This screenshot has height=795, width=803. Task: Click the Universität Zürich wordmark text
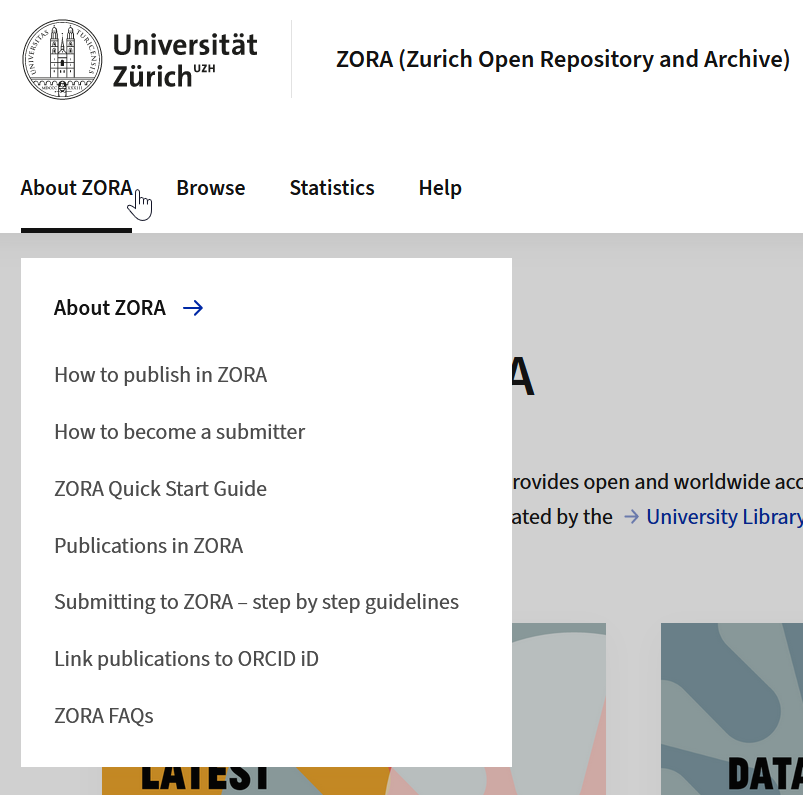tap(185, 60)
